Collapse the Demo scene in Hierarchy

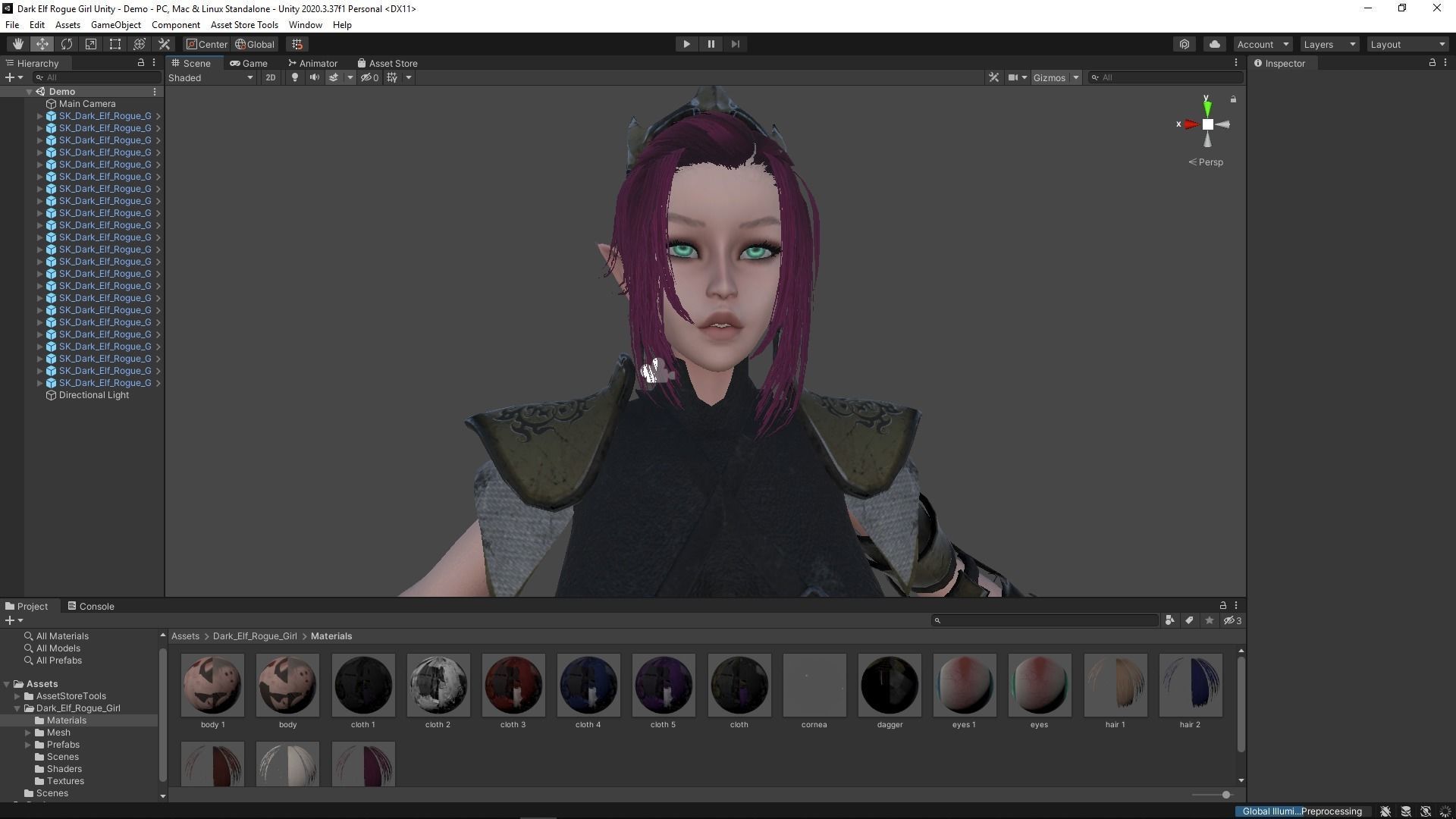tap(29, 92)
